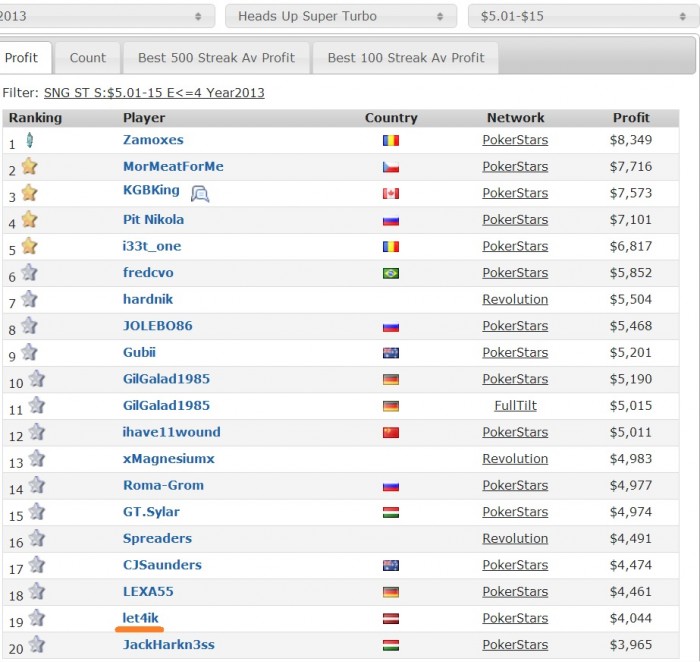The image size is (700, 662).
Task: Click the Latvian flag in let4ik's row
Action: [x=391, y=619]
